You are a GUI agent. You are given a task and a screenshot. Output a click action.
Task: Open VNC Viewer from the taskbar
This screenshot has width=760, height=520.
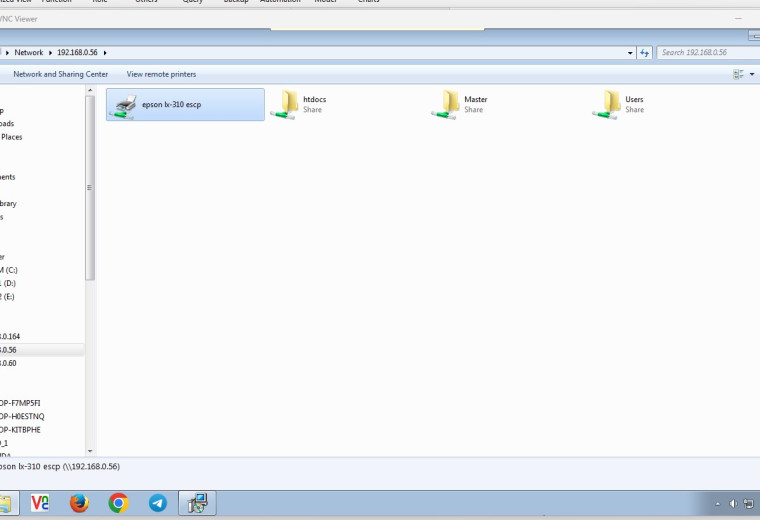[40, 503]
